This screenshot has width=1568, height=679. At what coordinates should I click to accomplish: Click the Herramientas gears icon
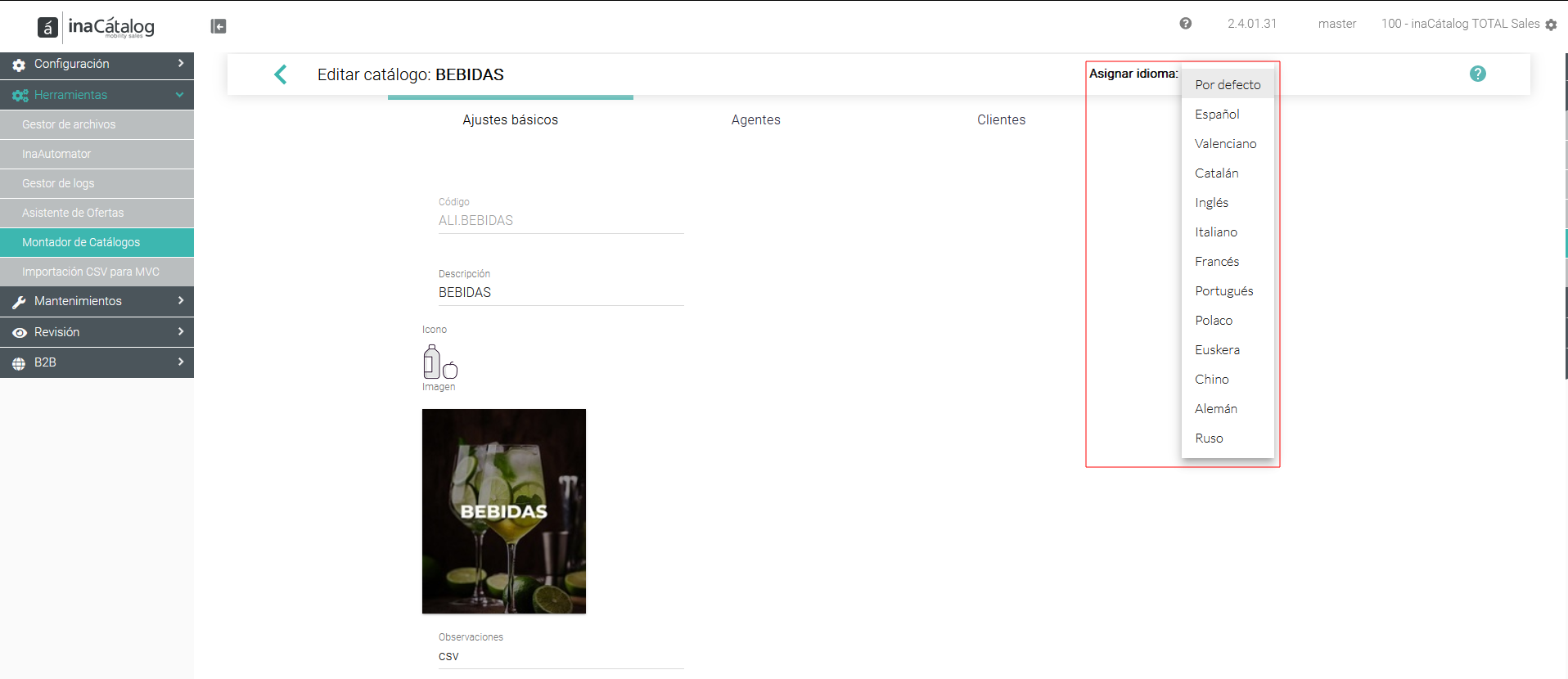20,96
